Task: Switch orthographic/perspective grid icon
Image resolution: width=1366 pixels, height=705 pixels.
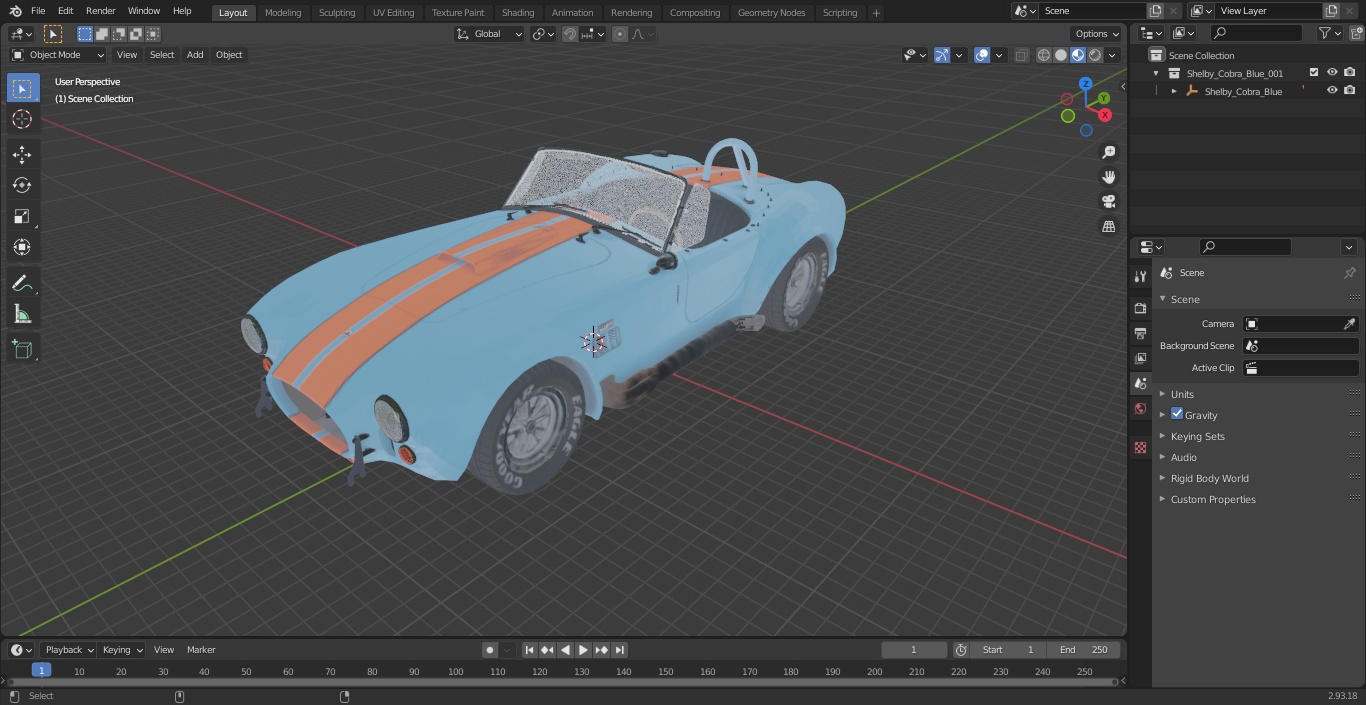Action: click(x=1108, y=227)
